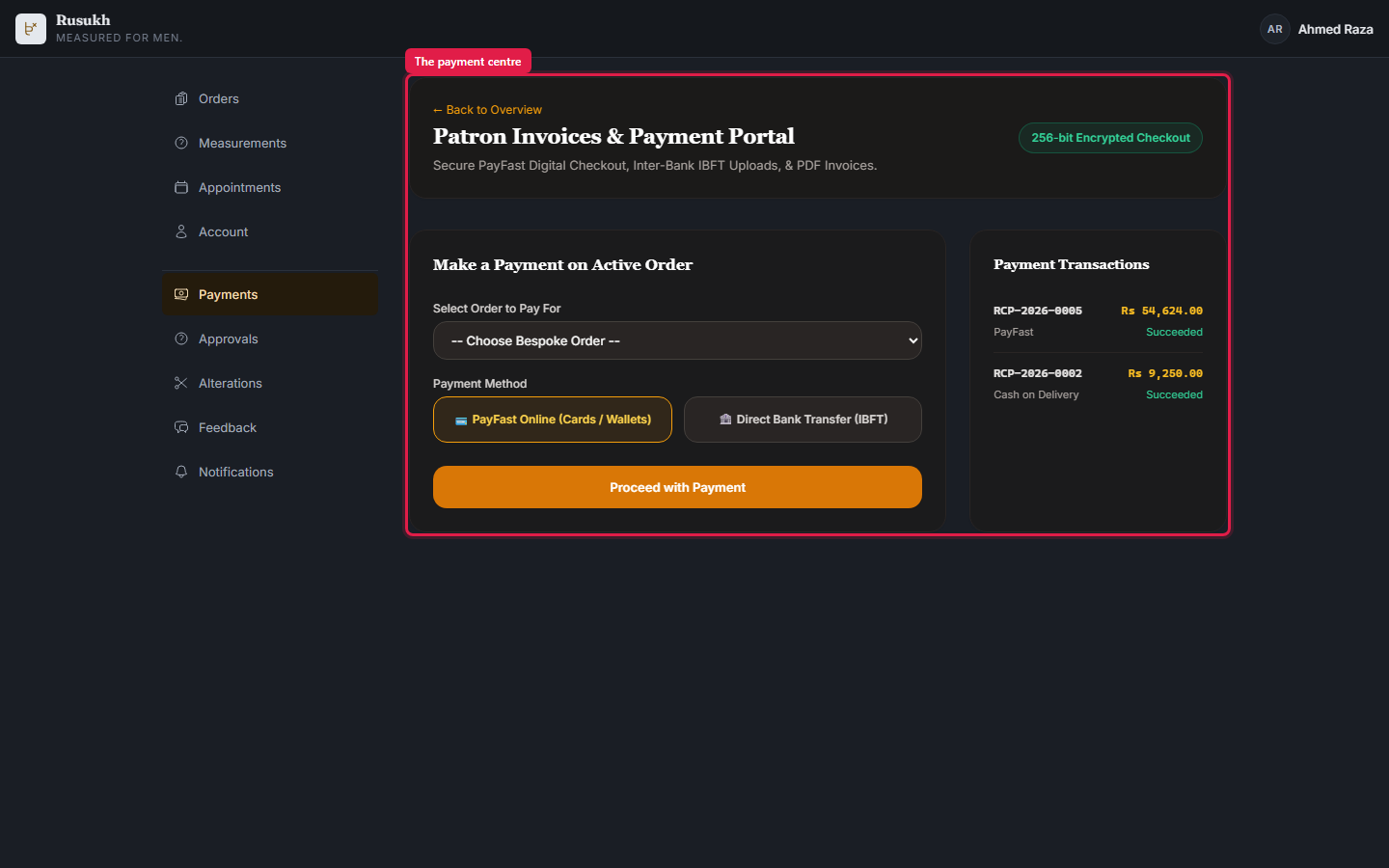Click the Account person icon

coord(180,232)
